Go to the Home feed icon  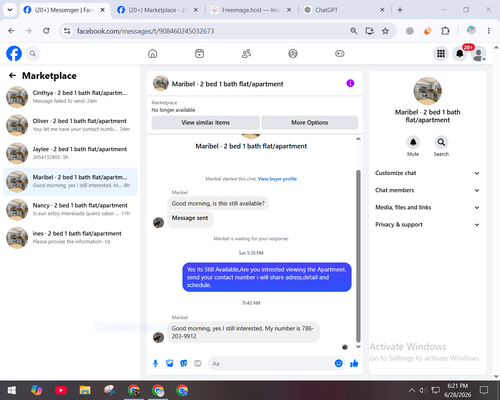coord(153,53)
